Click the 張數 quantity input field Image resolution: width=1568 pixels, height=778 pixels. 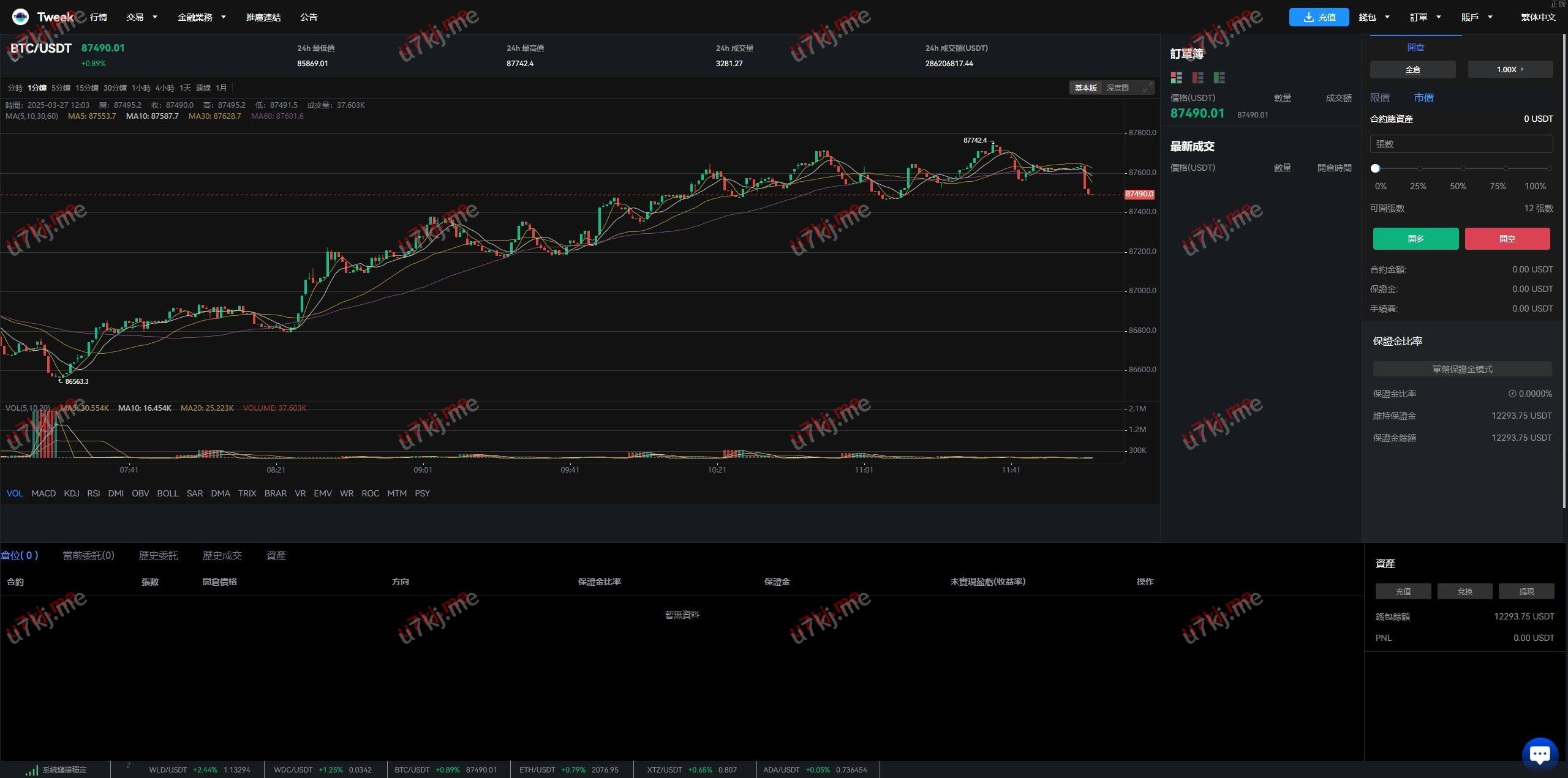(1461, 144)
